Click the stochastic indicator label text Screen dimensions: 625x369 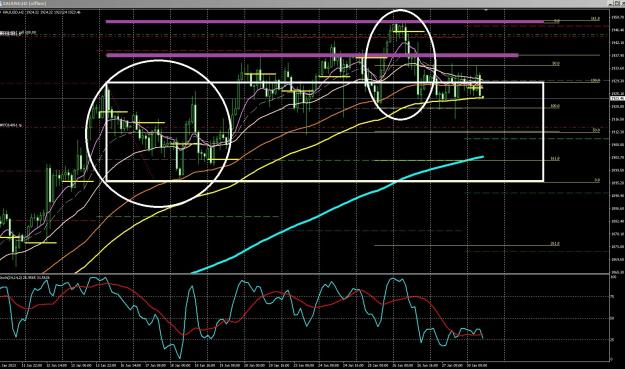[x=25, y=277]
